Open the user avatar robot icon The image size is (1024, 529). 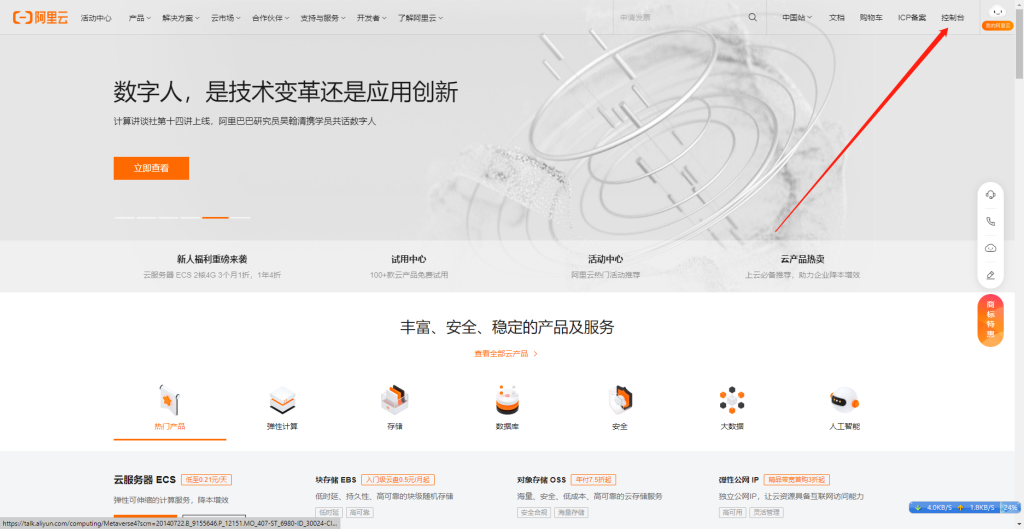click(997, 11)
